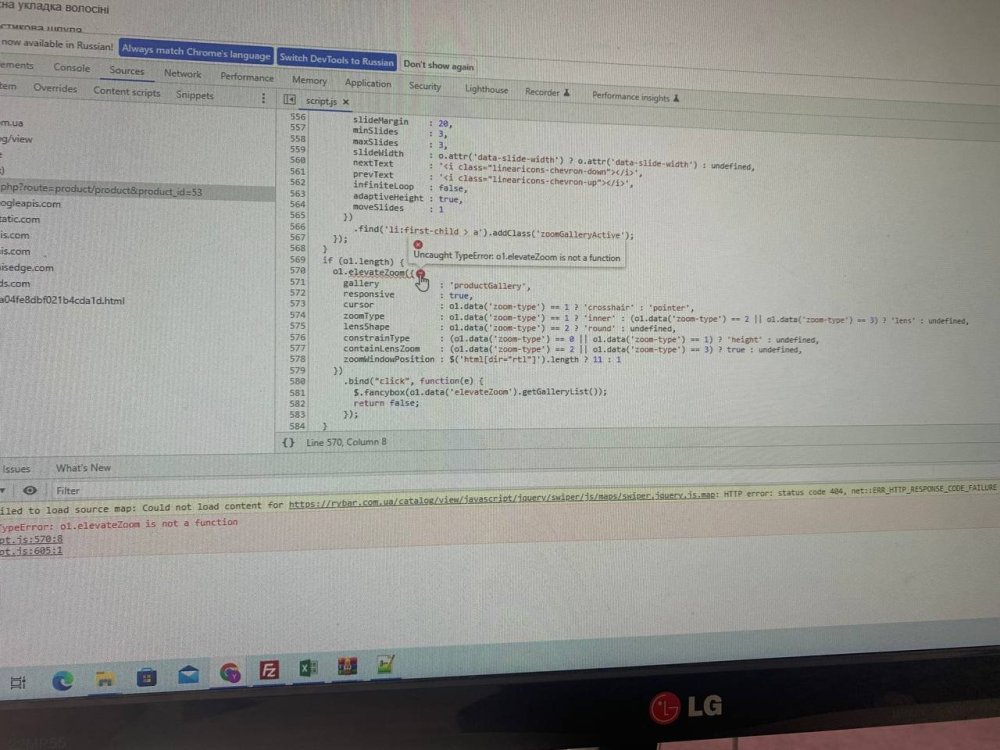Open the Mail app in taskbar
1000x750 pixels.
point(187,676)
